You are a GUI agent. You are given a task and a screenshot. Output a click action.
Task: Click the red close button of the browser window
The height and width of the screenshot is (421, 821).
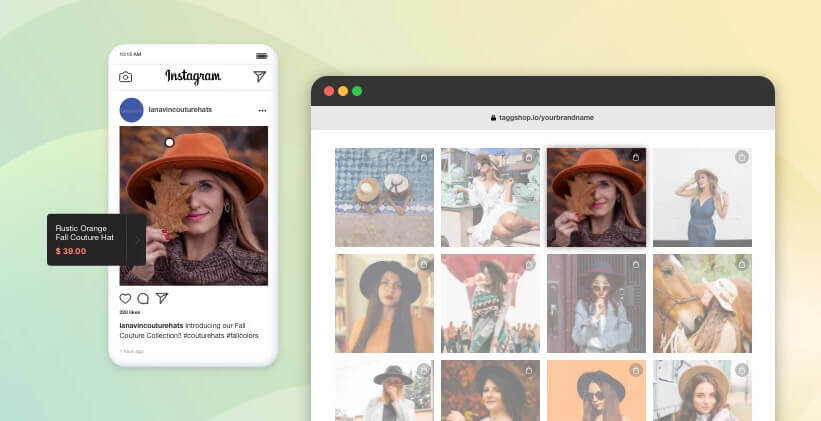(x=329, y=91)
